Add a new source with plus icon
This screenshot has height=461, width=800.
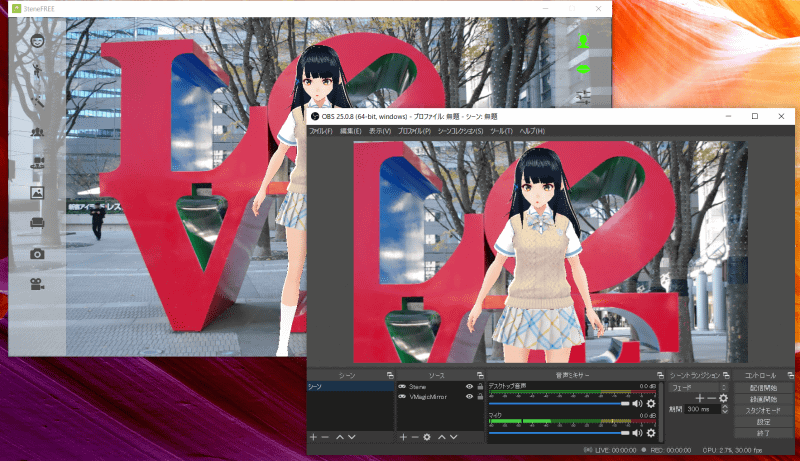pos(403,437)
